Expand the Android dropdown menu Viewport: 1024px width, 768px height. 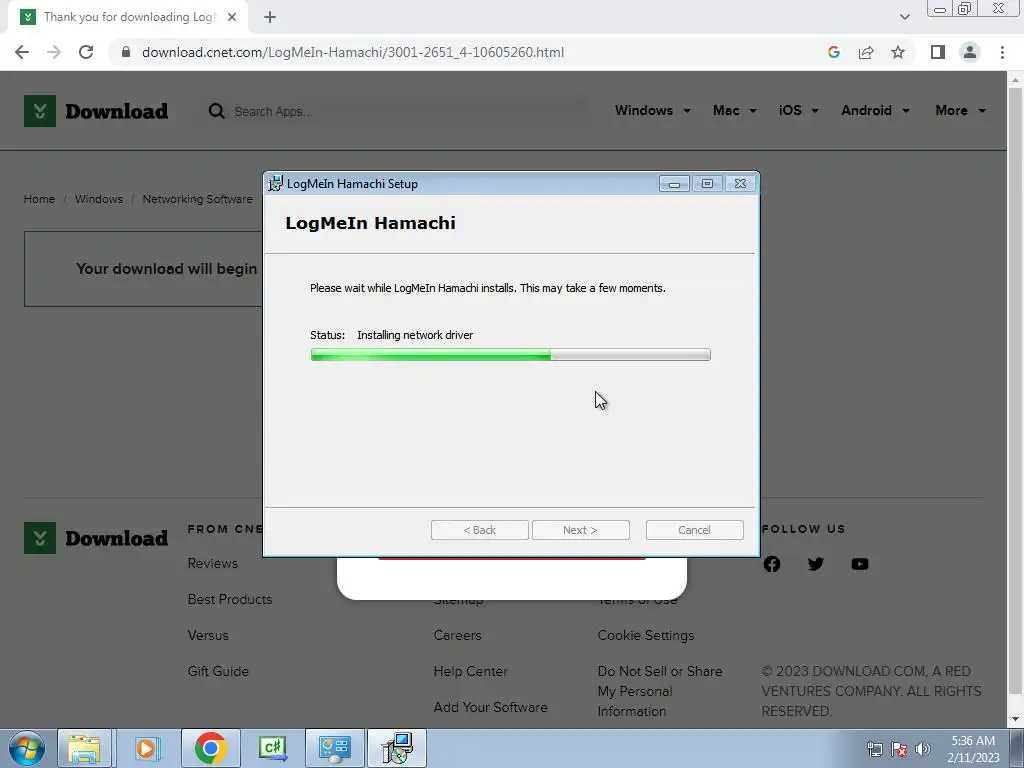point(875,110)
